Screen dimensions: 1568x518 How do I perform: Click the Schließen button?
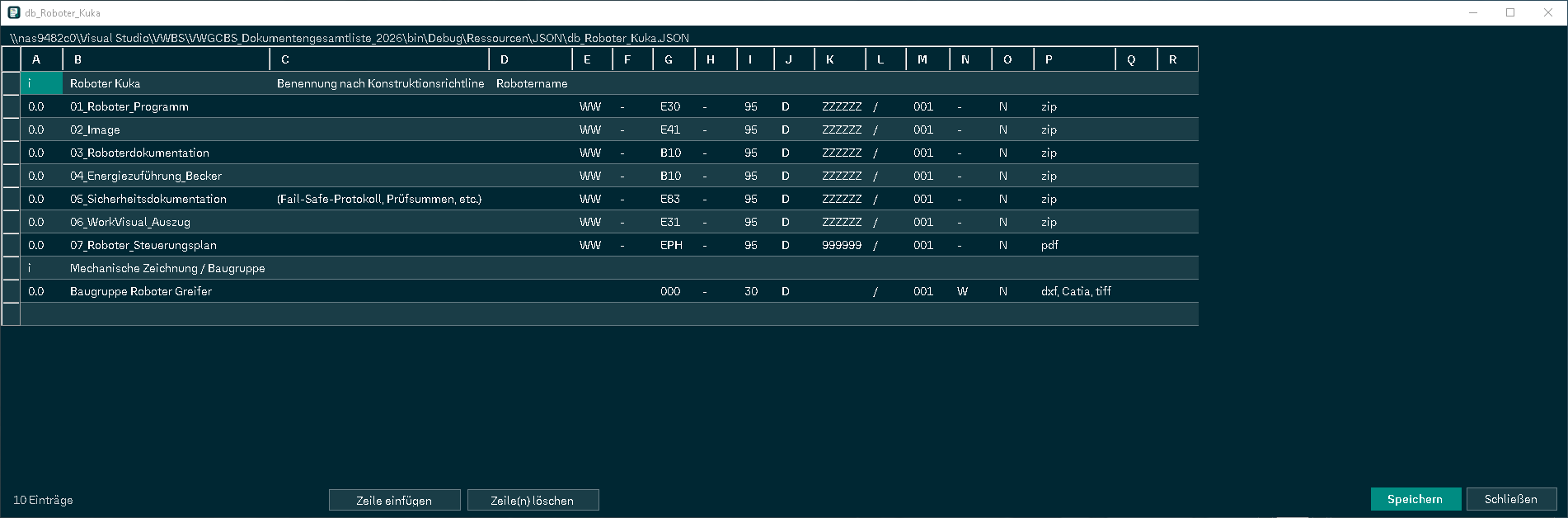tap(1511, 499)
